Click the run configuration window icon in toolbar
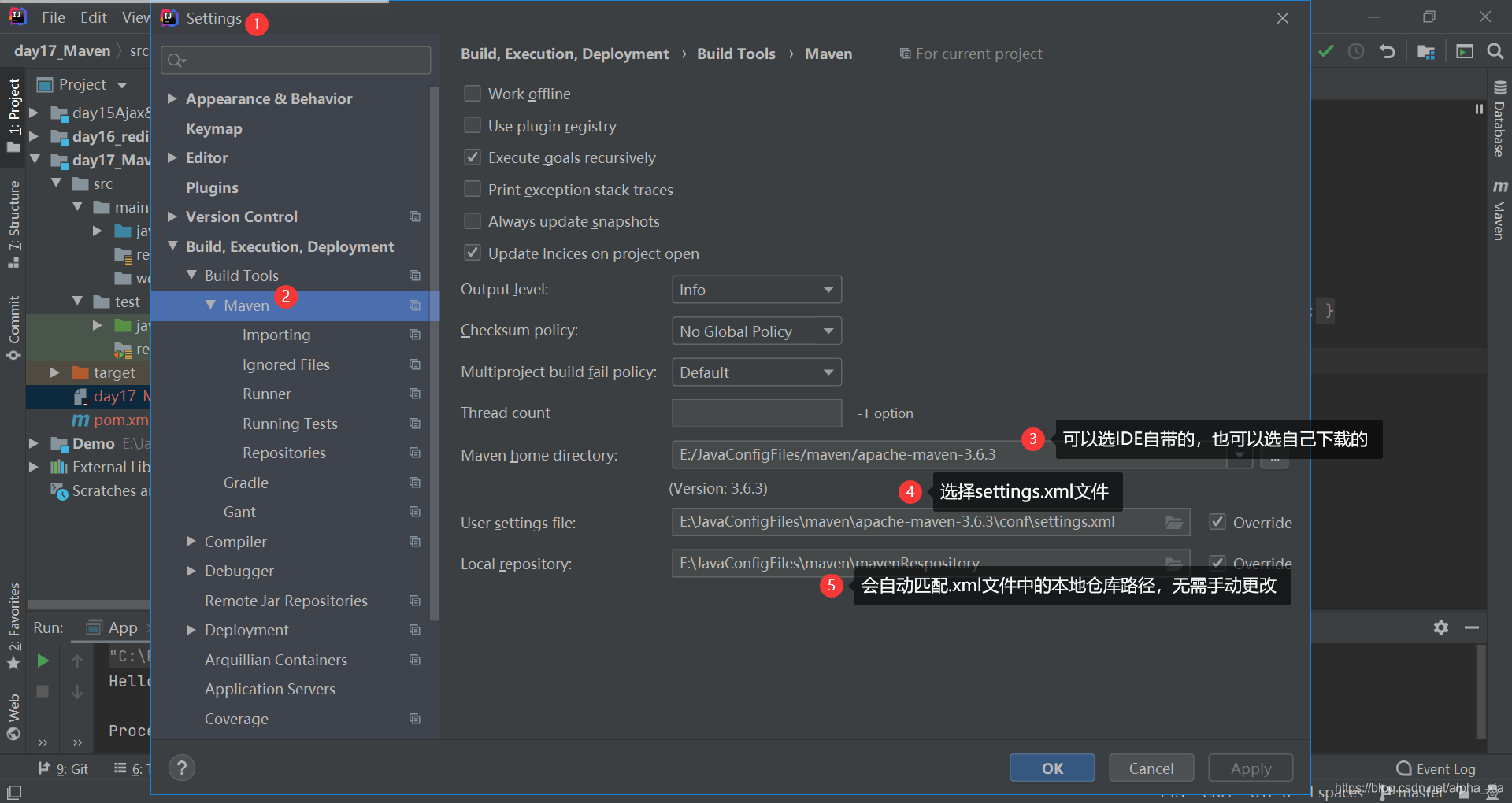1512x803 pixels. [1465, 51]
